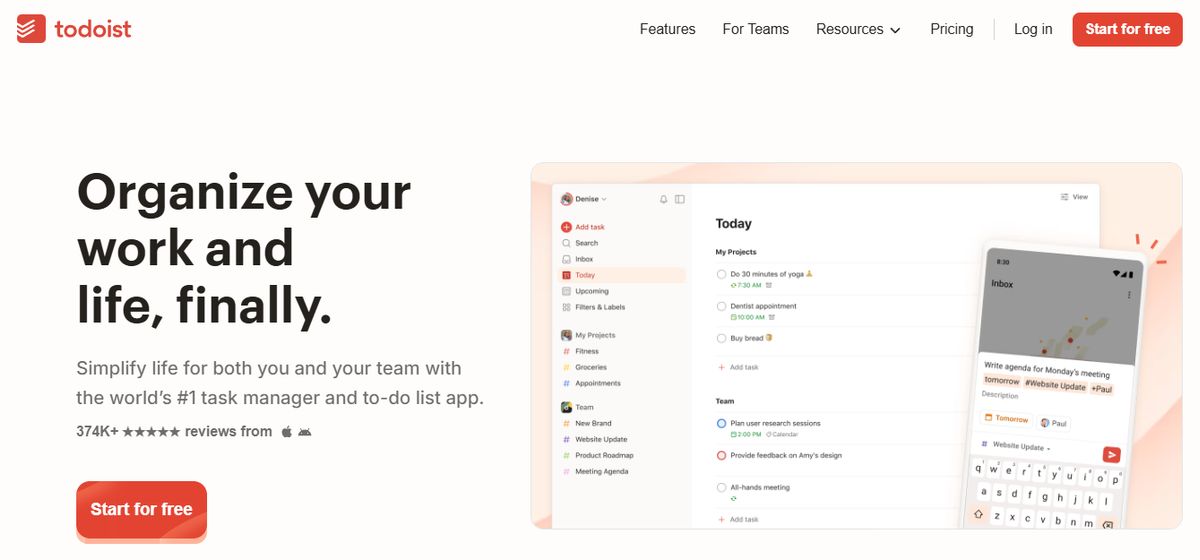Tap the three-dot menu on phone Inbox
The image size is (1200, 560).
coord(1130,295)
